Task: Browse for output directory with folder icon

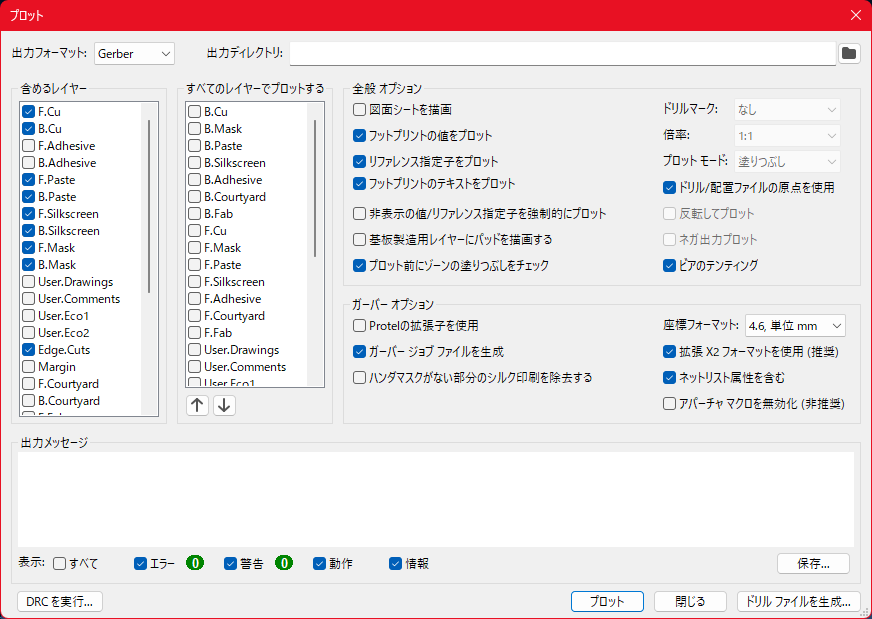Action: [x=849, y=54]
